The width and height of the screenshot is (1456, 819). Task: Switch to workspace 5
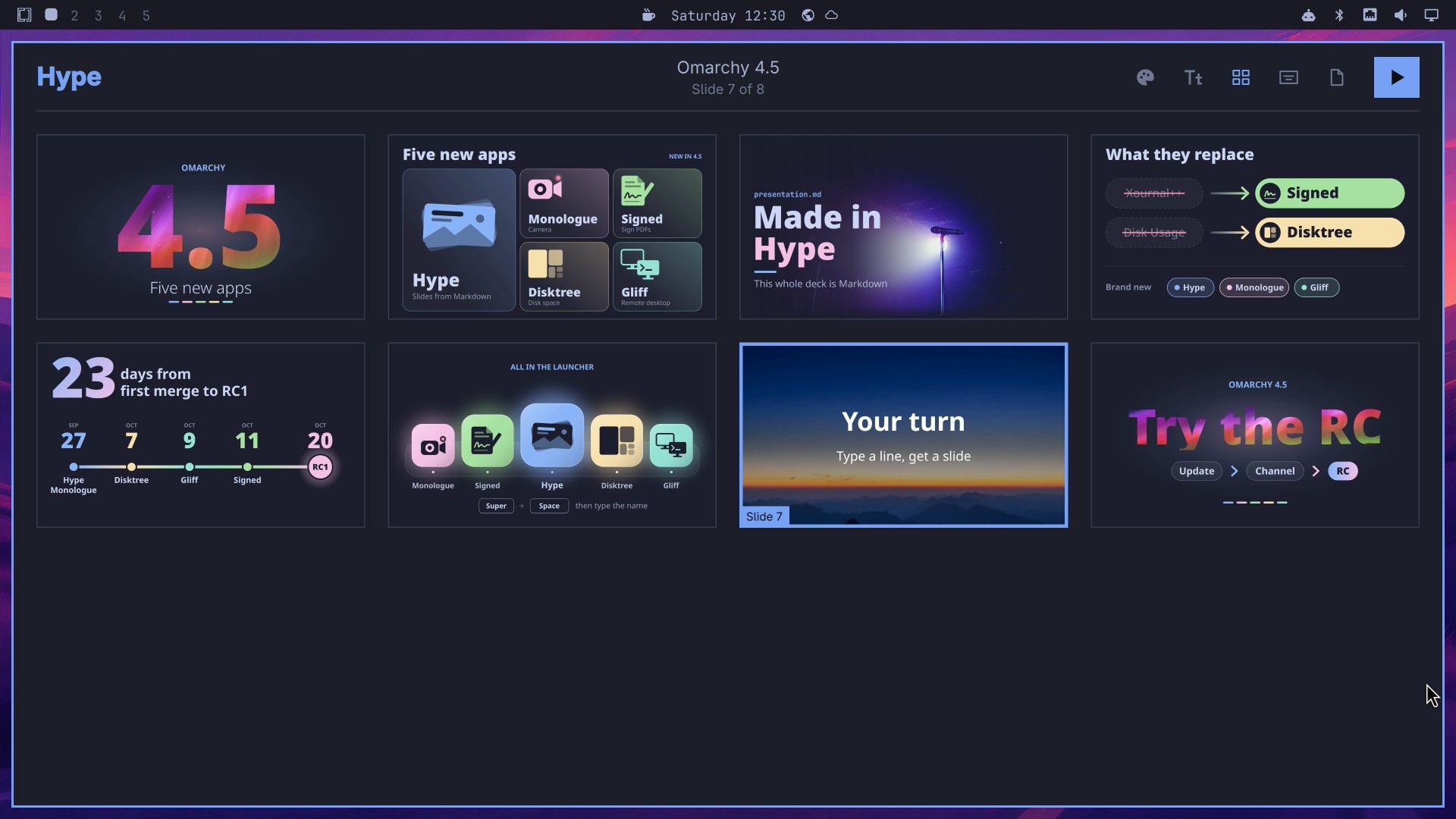(x=146, y=15)
